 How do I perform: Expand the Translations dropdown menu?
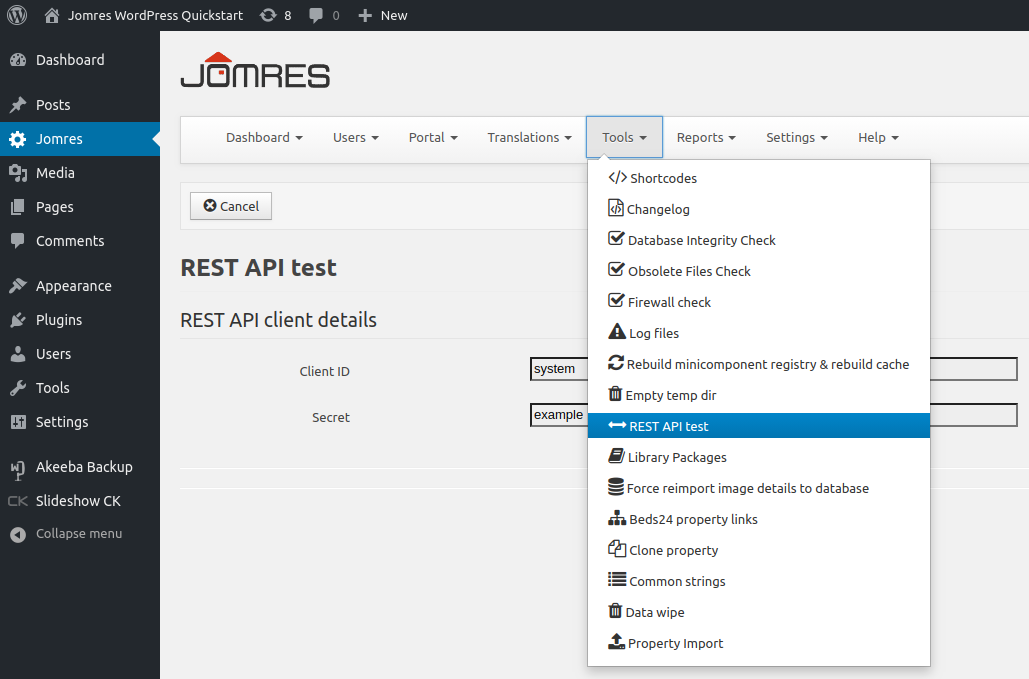(530, 138)
